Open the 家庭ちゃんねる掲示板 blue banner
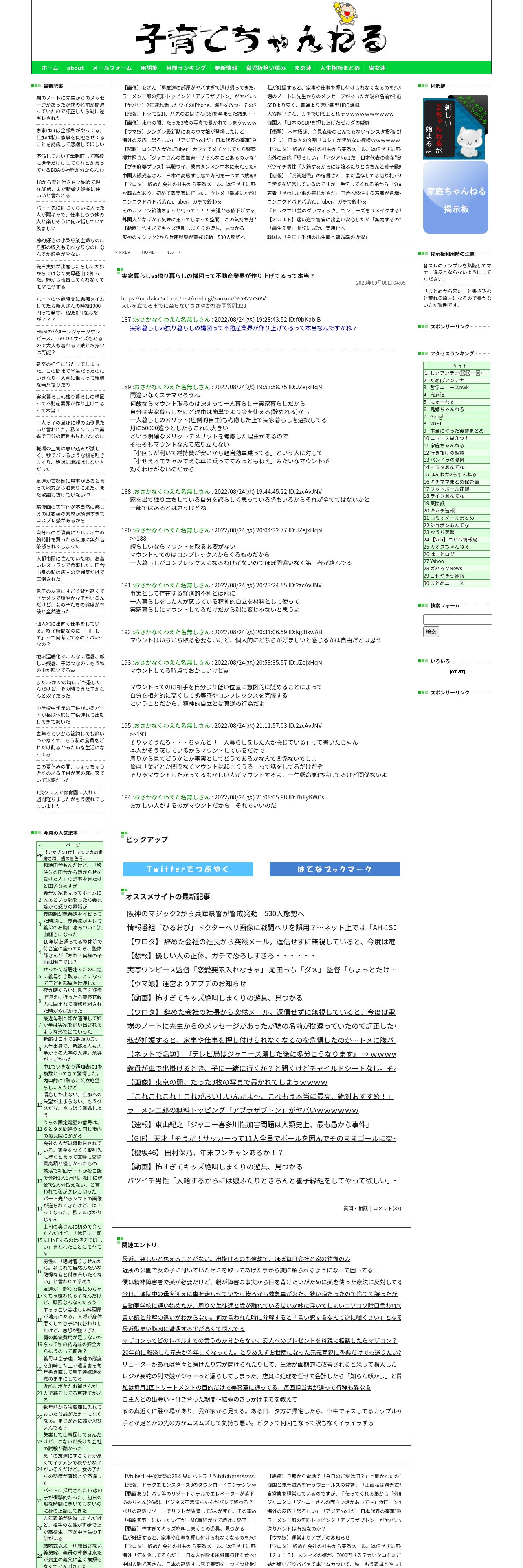Screen dimensions: 523x1568 pos(455,197)
